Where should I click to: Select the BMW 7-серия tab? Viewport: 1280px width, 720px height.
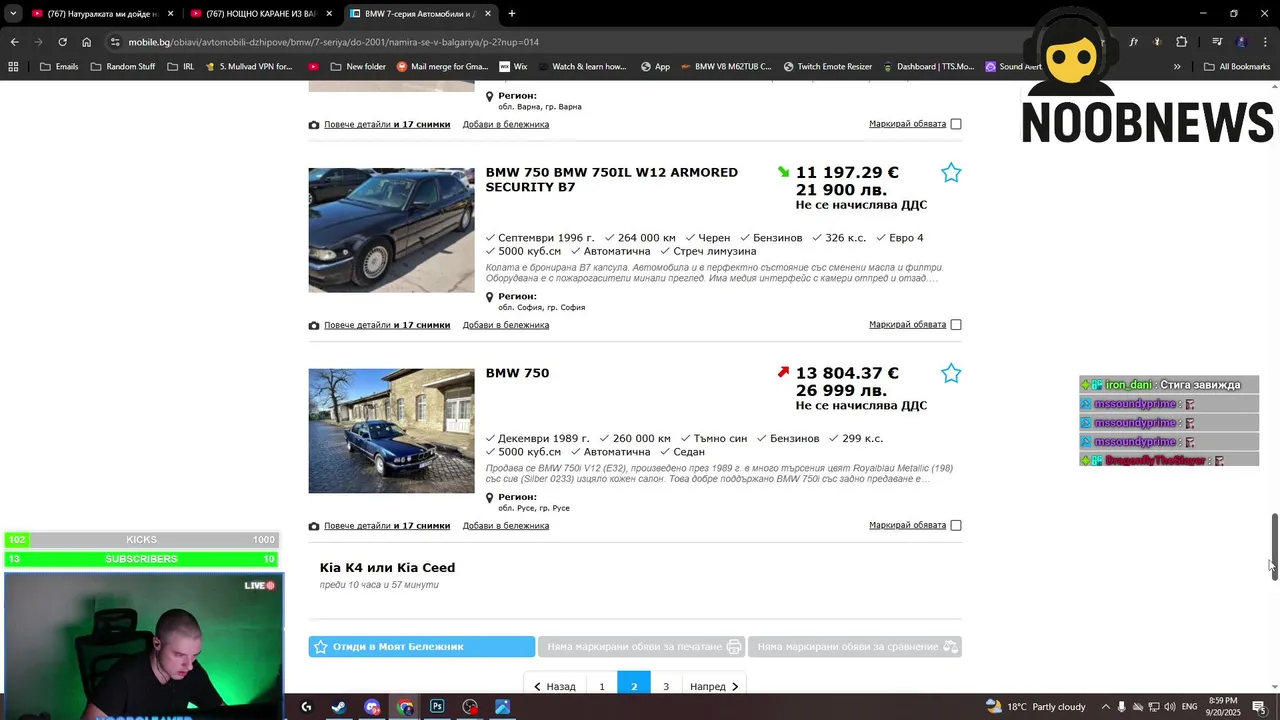coord(421,14)
